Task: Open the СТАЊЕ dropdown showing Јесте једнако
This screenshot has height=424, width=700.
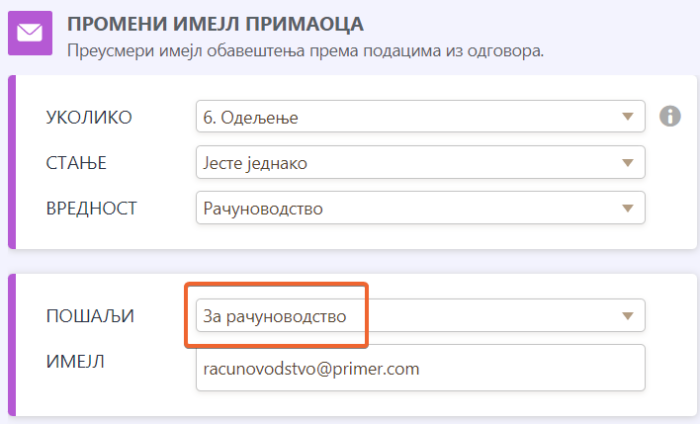Action: (x=410, y=162)
